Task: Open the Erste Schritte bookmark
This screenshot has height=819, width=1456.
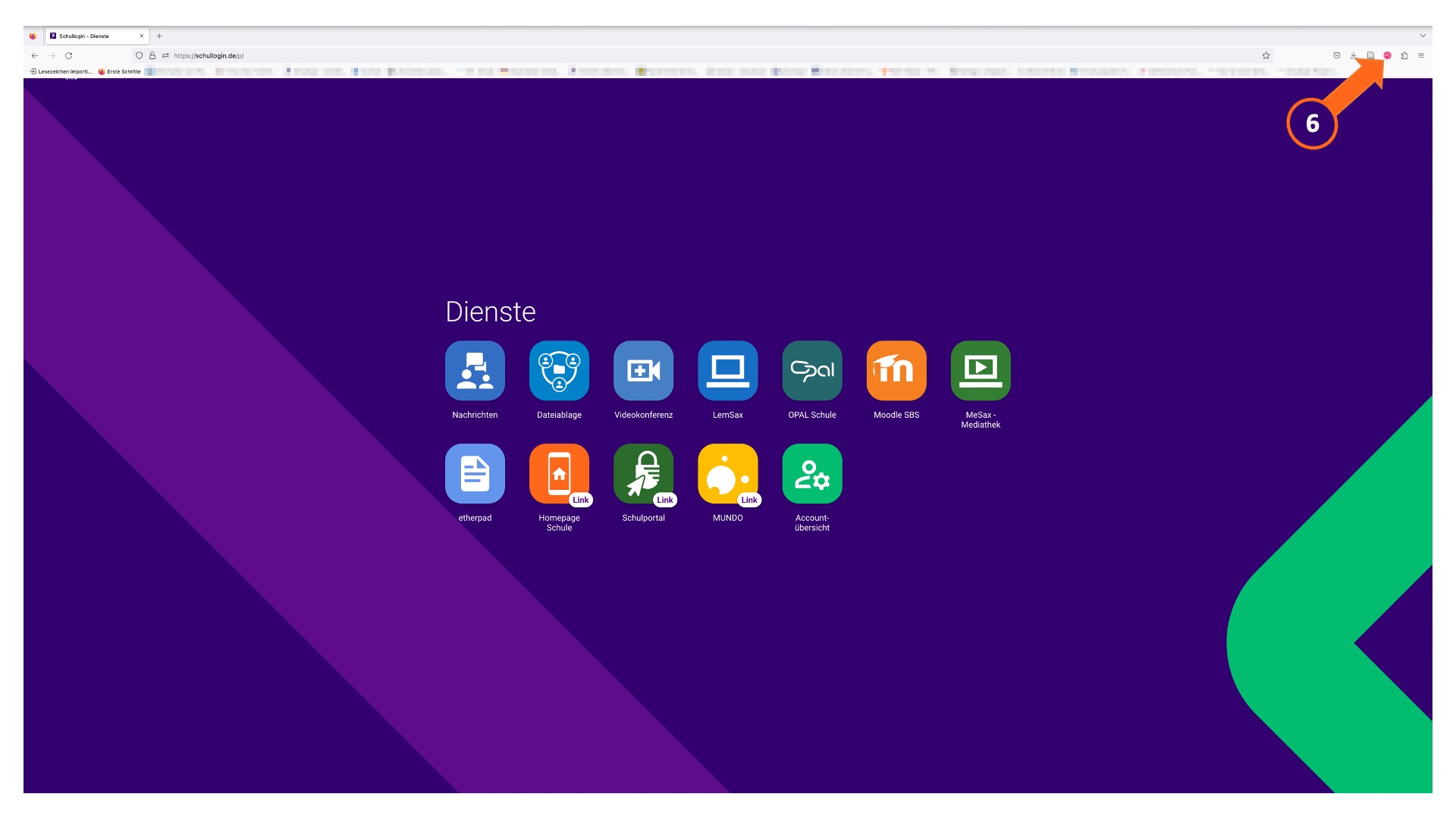Action: pyautogui.click(x=120, y=71)
